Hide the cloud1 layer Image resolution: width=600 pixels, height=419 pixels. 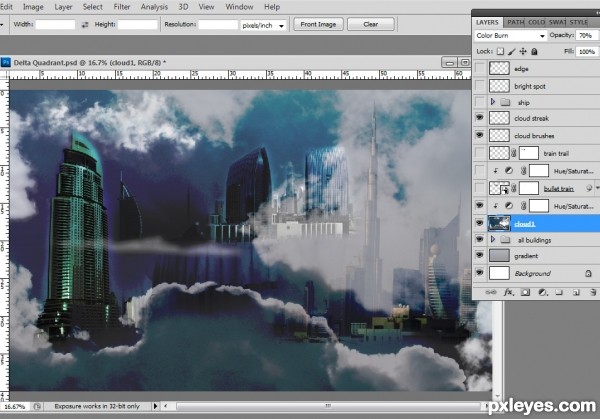pos(479,223)
